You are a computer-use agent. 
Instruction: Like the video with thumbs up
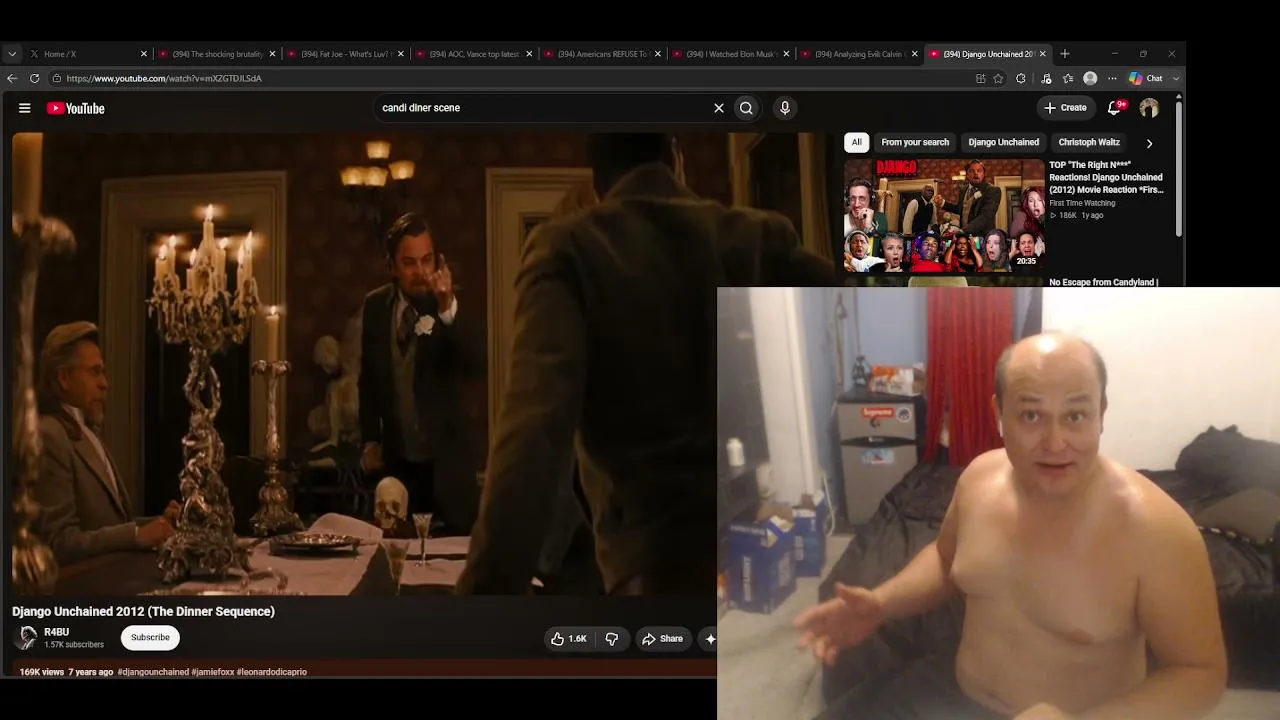coord(568,639)
